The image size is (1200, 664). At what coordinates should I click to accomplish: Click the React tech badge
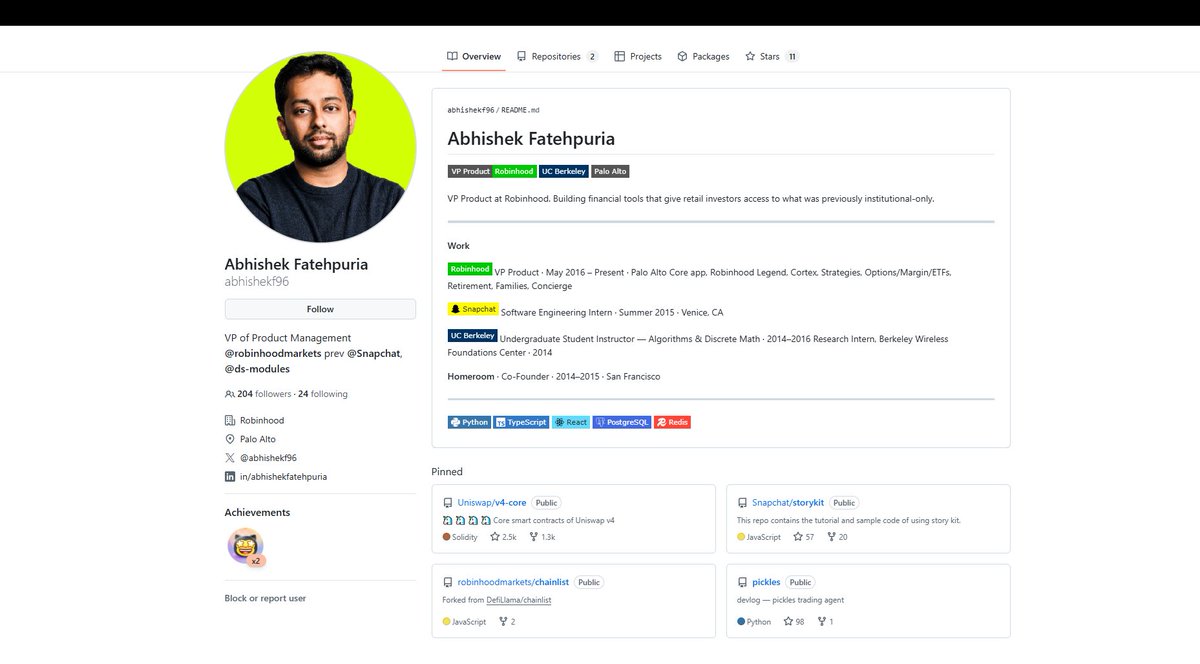pyautogui.click(x=571, y=422)
